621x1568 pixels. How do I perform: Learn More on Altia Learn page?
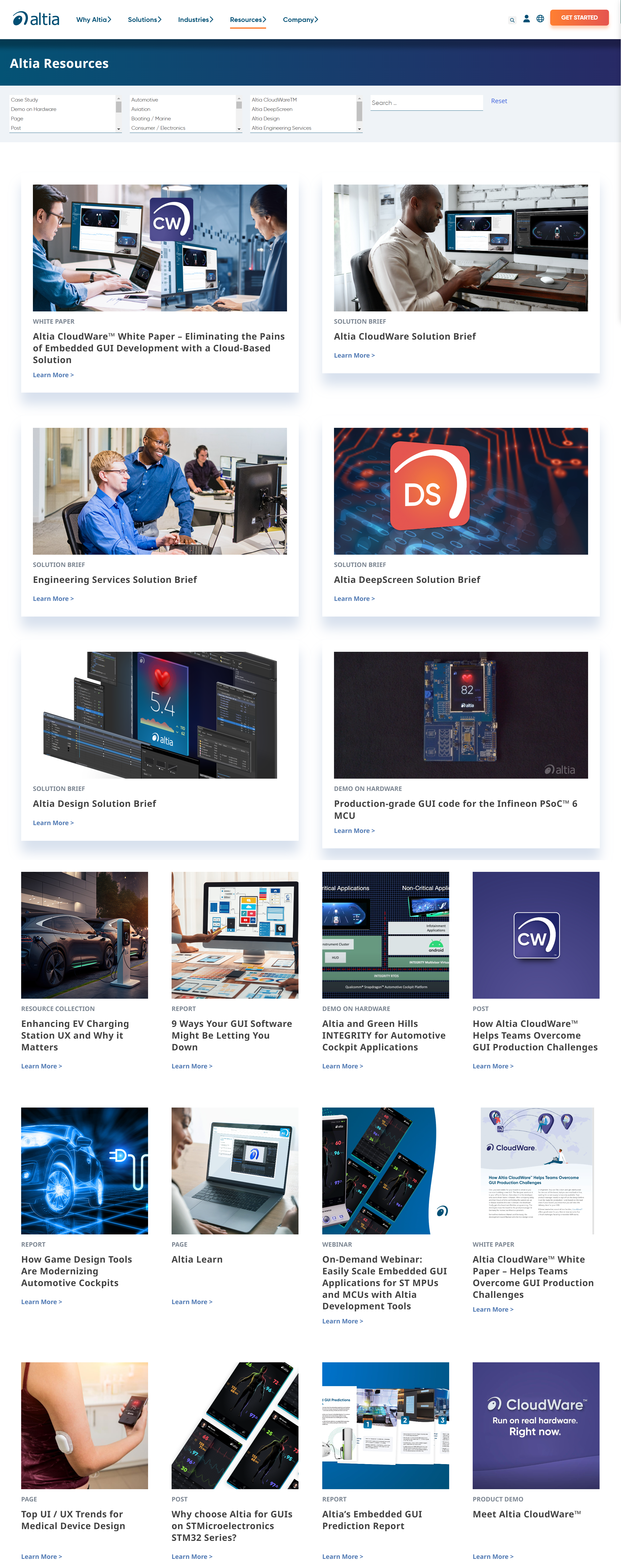click(192, 1302)
